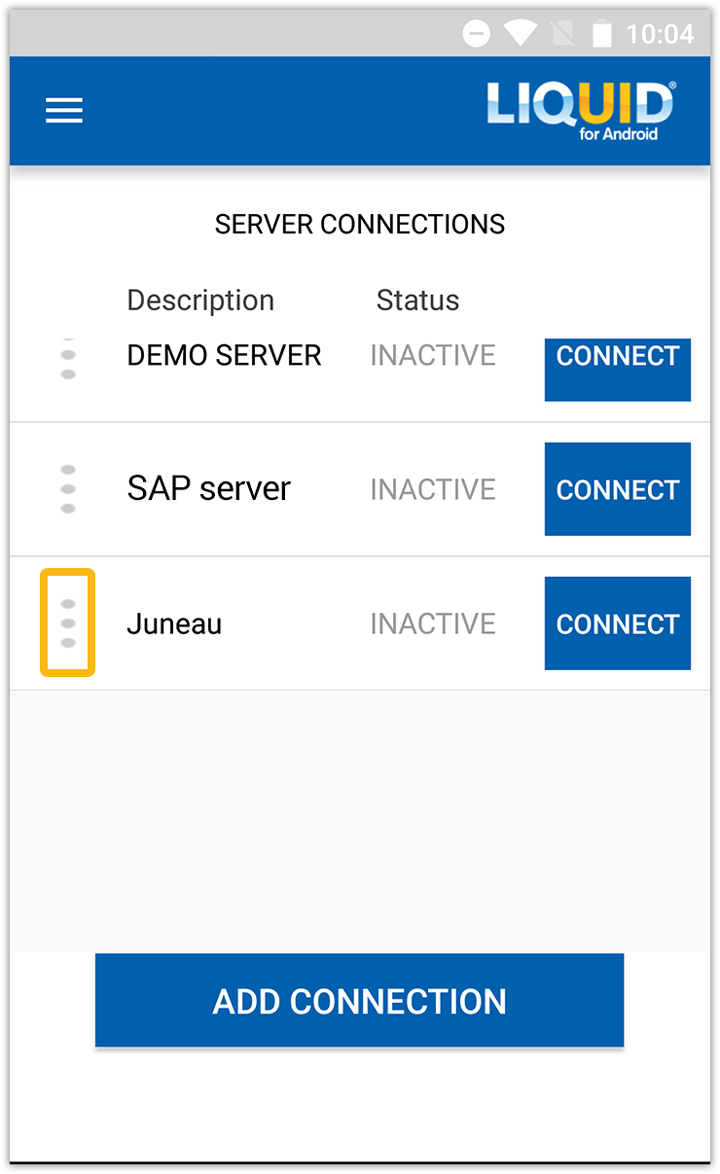
Task: Open the highlighted Juneau options menu
Action: click(68, 623)
